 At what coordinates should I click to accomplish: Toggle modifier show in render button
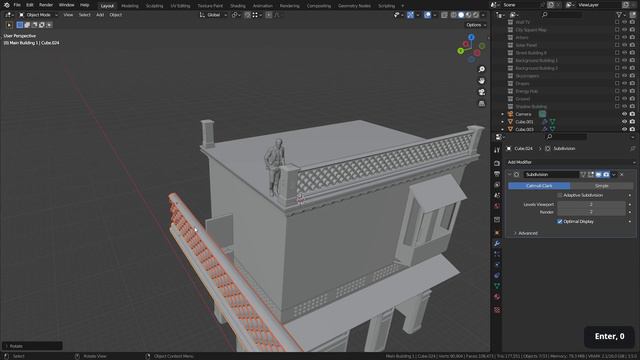click(x=606, y=174)
